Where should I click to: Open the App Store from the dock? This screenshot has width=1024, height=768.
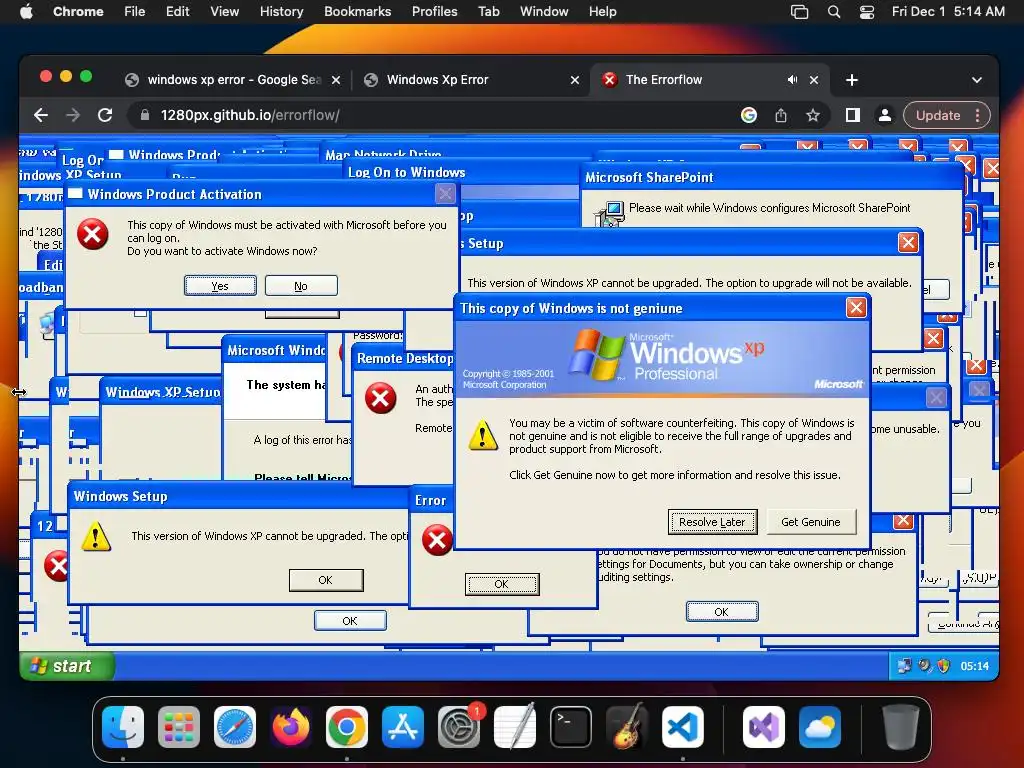[403, 727]
